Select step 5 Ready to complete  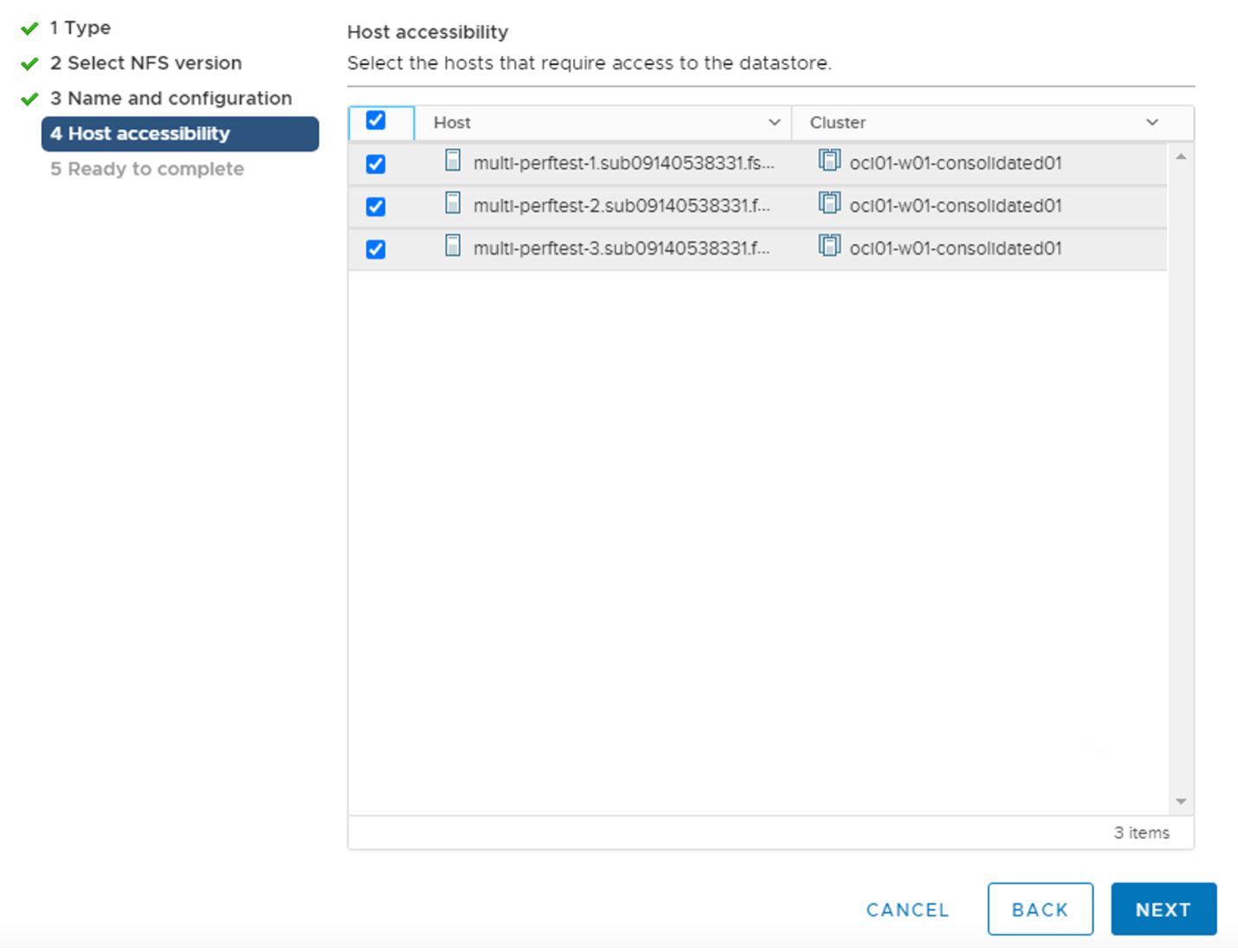pos(147,169)
